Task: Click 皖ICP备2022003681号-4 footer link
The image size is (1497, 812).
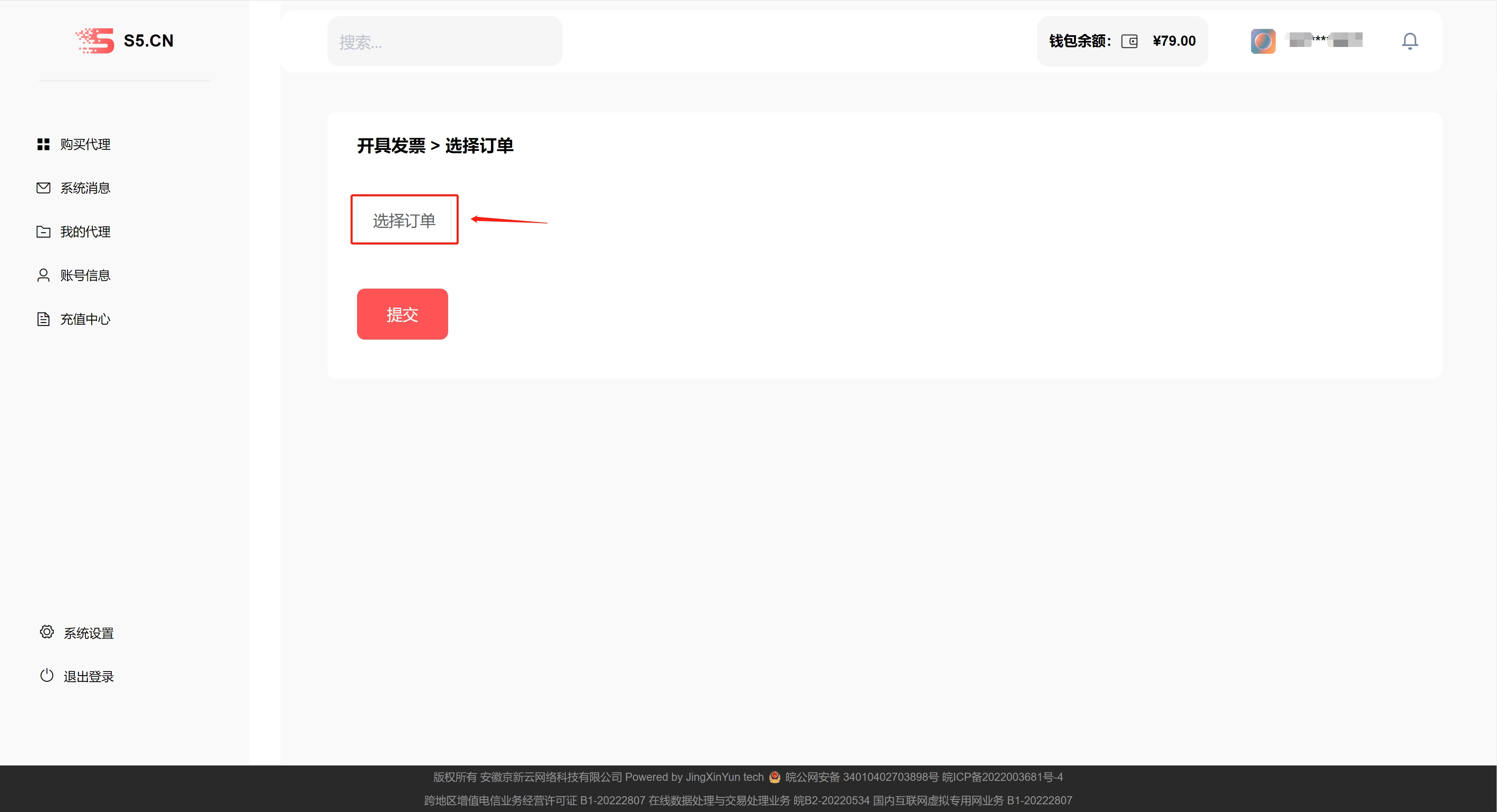Action: pyautogui.click(x=1002, y=777)
